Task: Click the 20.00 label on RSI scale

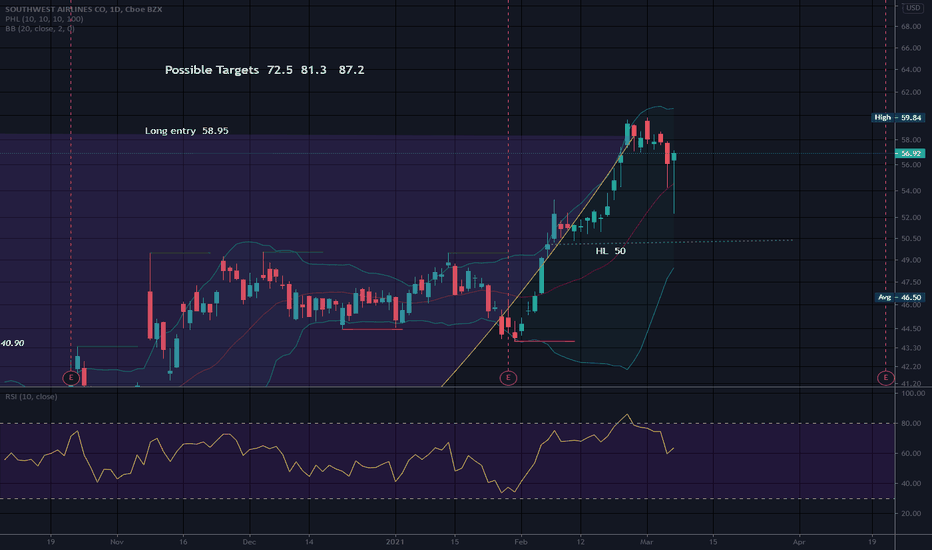Action: [911, 514]
